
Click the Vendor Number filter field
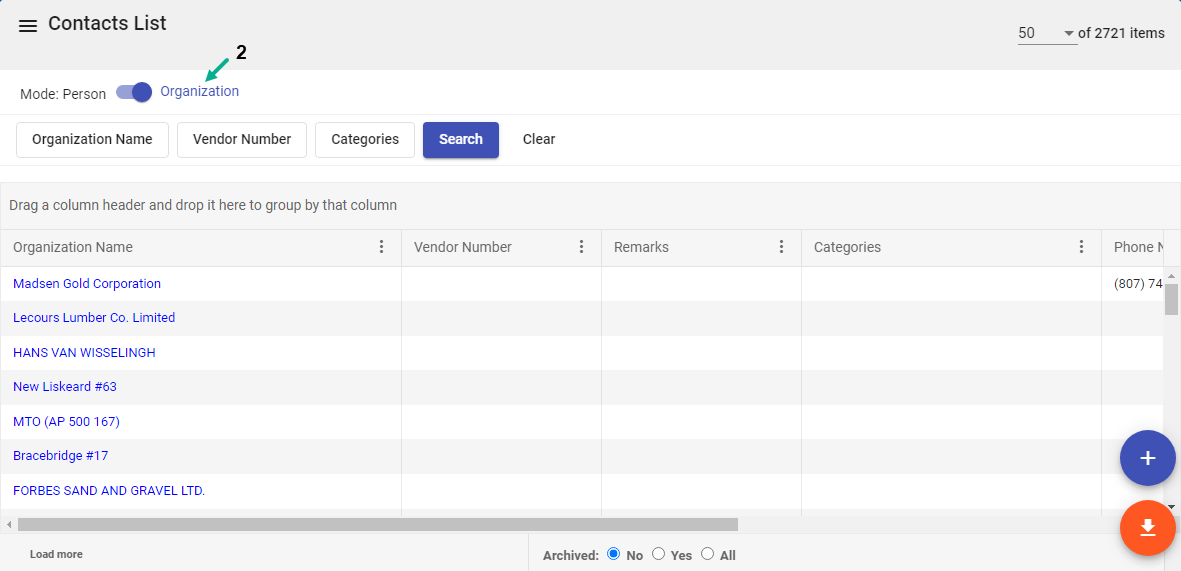(242, 140)
